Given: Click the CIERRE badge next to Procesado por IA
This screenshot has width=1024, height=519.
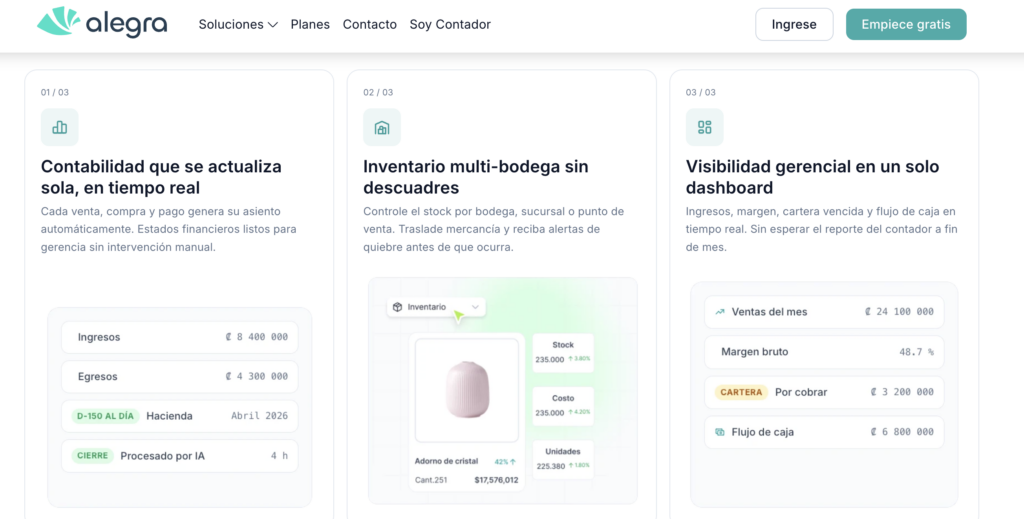Looking at the screenshot, I should click(x=93, y=456).
